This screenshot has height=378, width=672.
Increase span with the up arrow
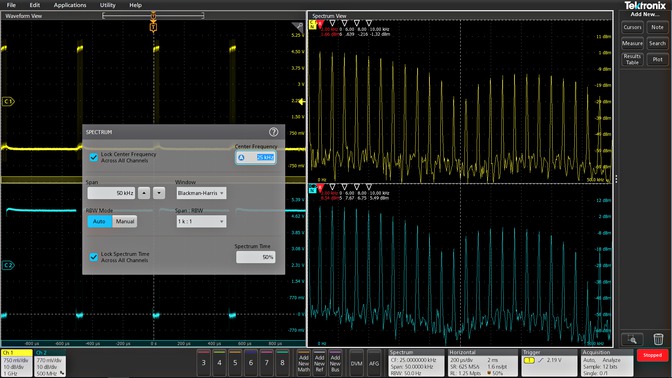(x=144, y=193)
